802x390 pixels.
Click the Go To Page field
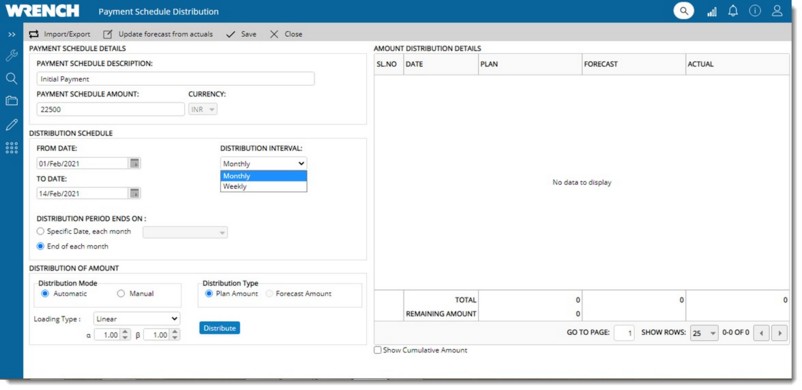point(624,333)
